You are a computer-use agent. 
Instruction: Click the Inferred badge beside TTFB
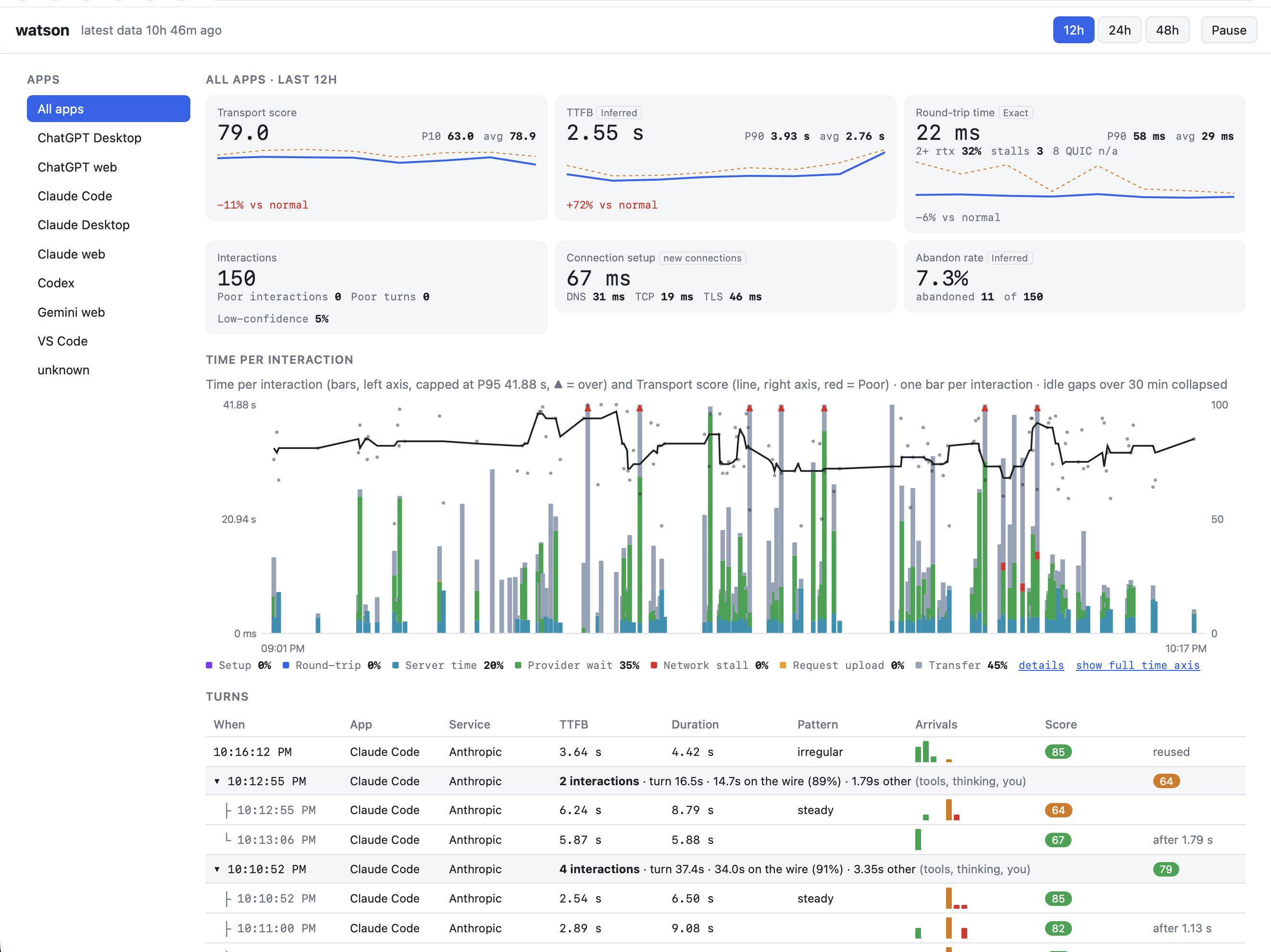[619, 112]
